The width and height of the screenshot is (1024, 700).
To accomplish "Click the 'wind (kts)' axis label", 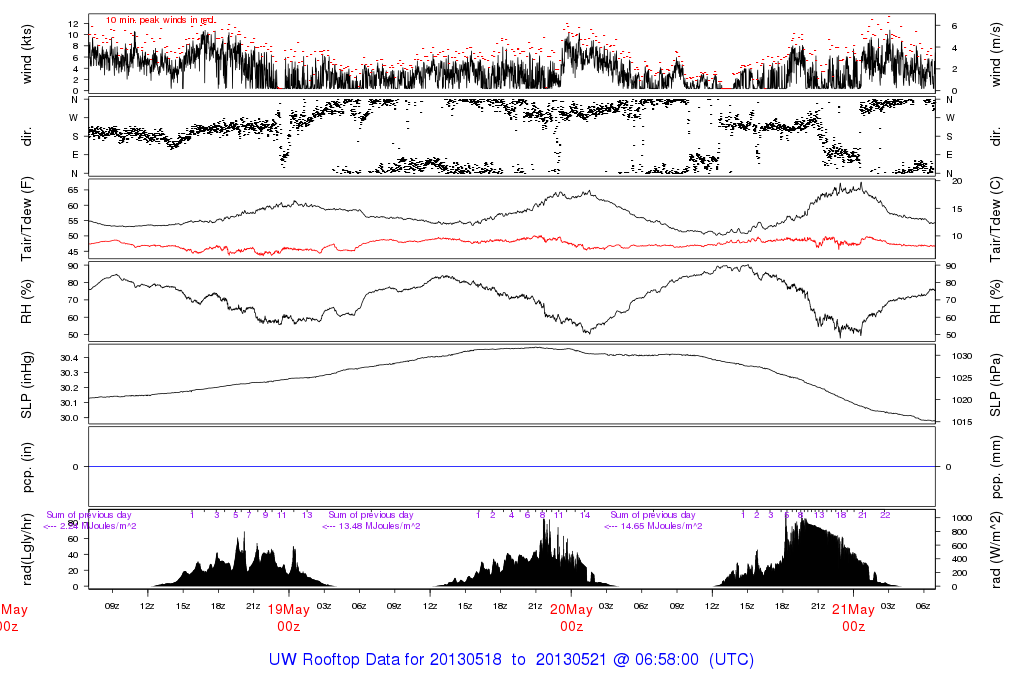I will tap(27, 54).
